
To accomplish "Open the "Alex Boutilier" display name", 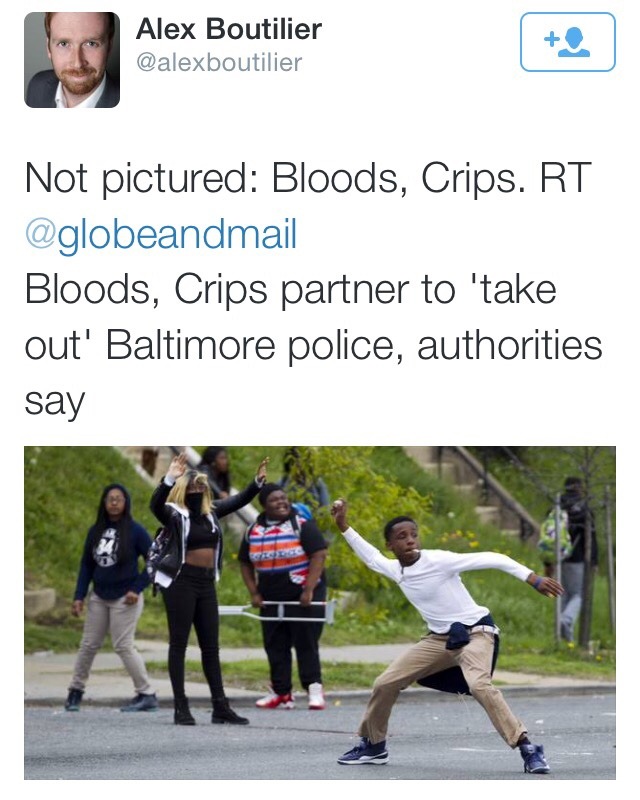I will [229, 29].
